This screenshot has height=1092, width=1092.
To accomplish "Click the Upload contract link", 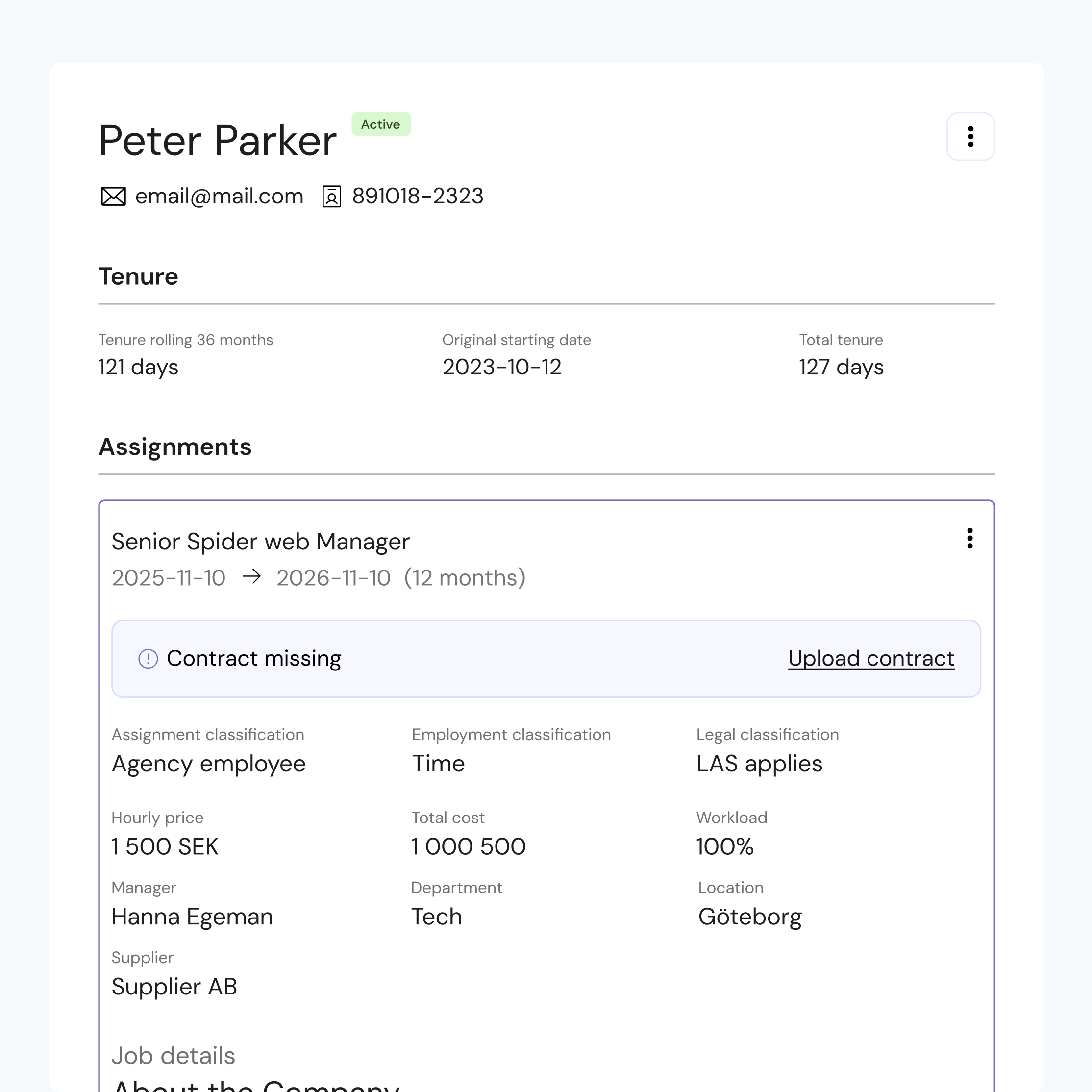I will pos(871,658).
